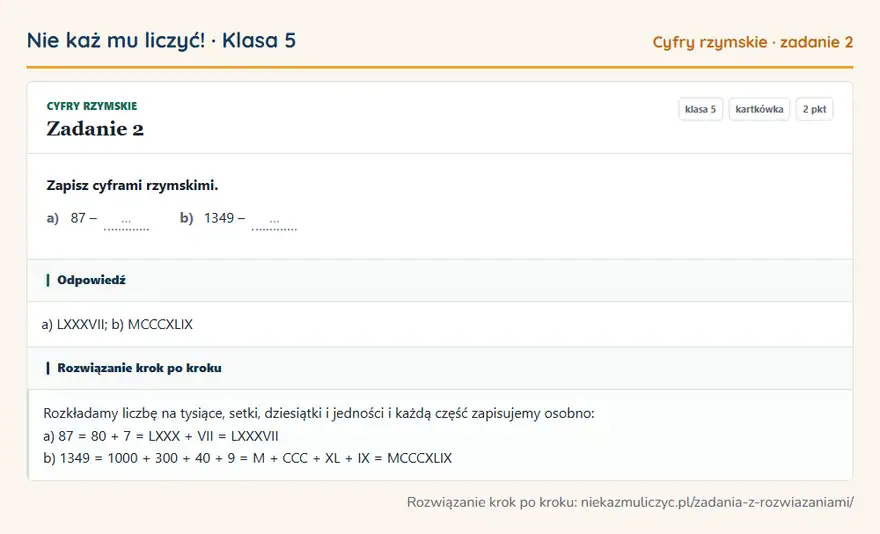The width and height of the screenshot is (880, 534).
Task: Click the 'Nie każ mu liczyć! · Klasa 5' header title
Action: [161, 40]
